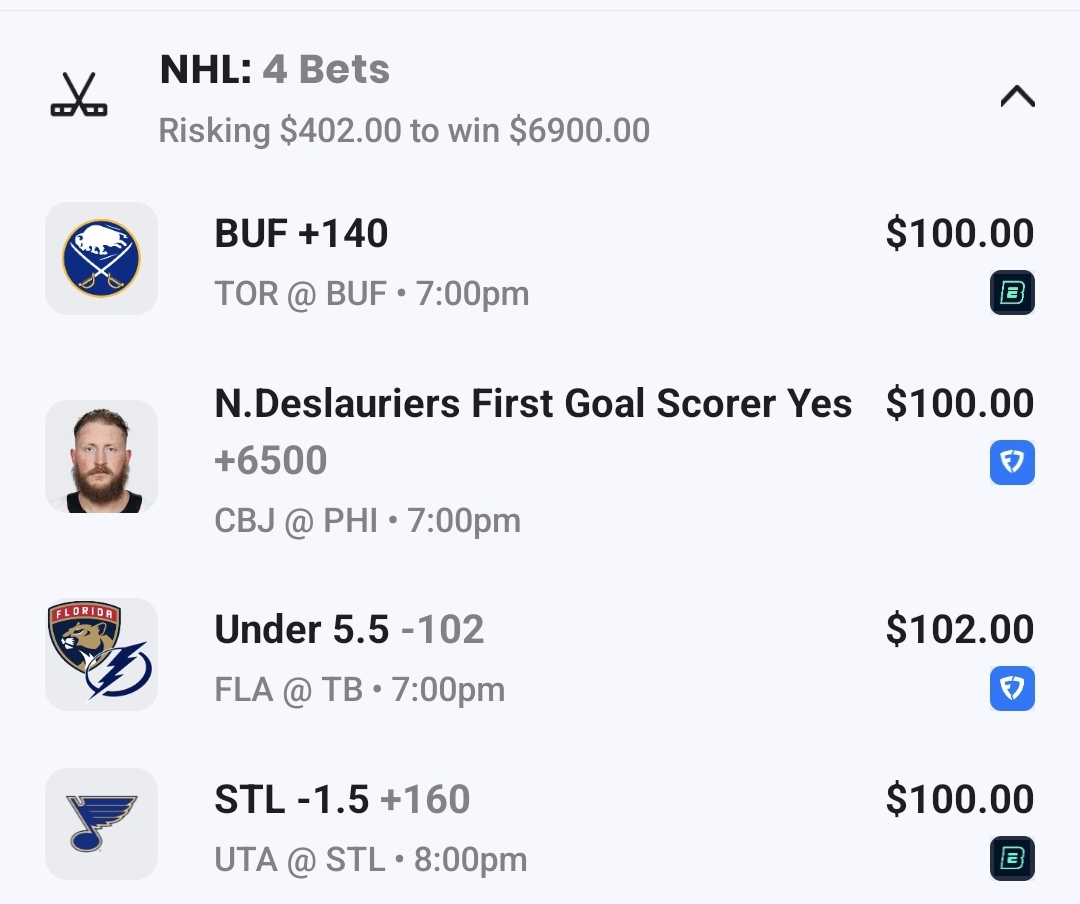
Task: Tap the UTA @ STL 8:00pm matchup
Action: [370, 860]
